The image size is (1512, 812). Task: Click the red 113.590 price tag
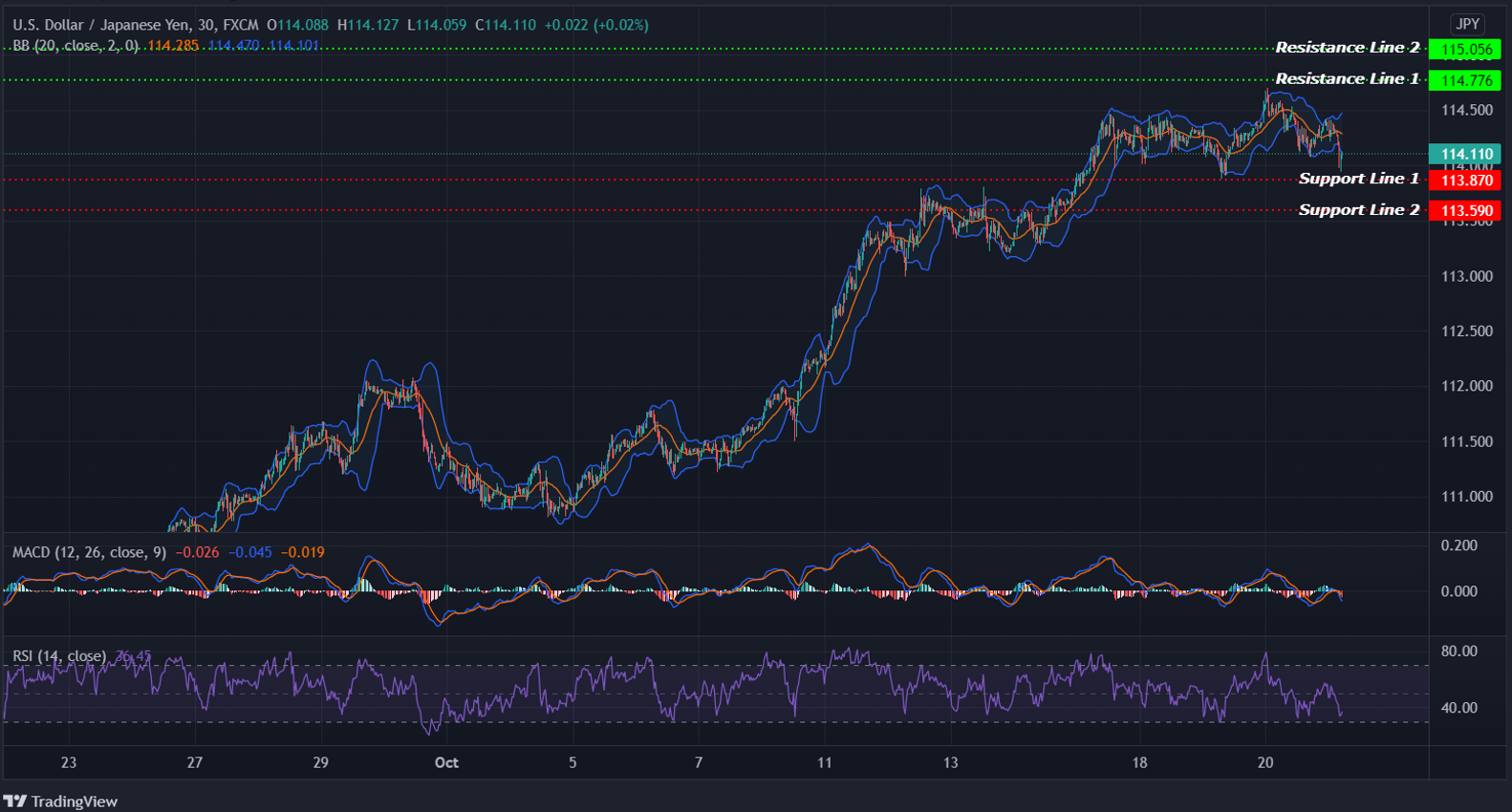[1465, 211]
